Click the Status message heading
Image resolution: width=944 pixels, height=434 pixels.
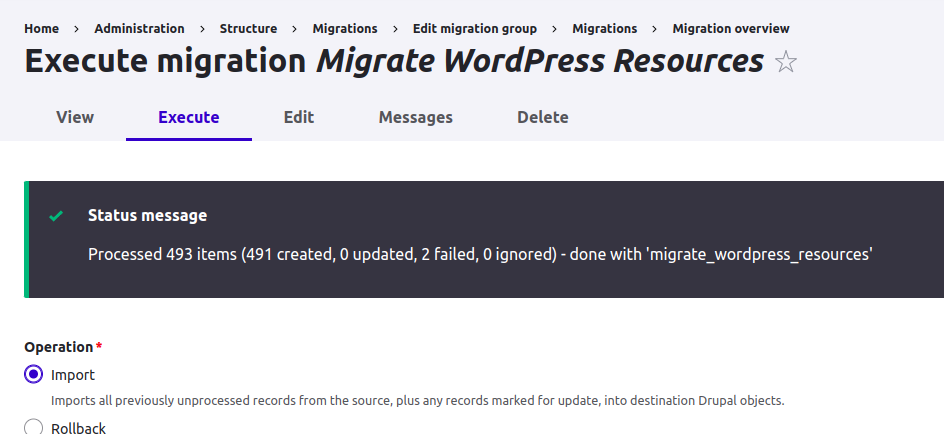(148, 215)
